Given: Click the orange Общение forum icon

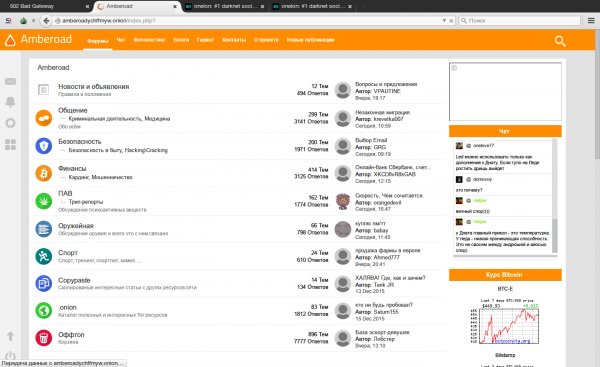Looking at the screenshot, I should pos(44,118).
